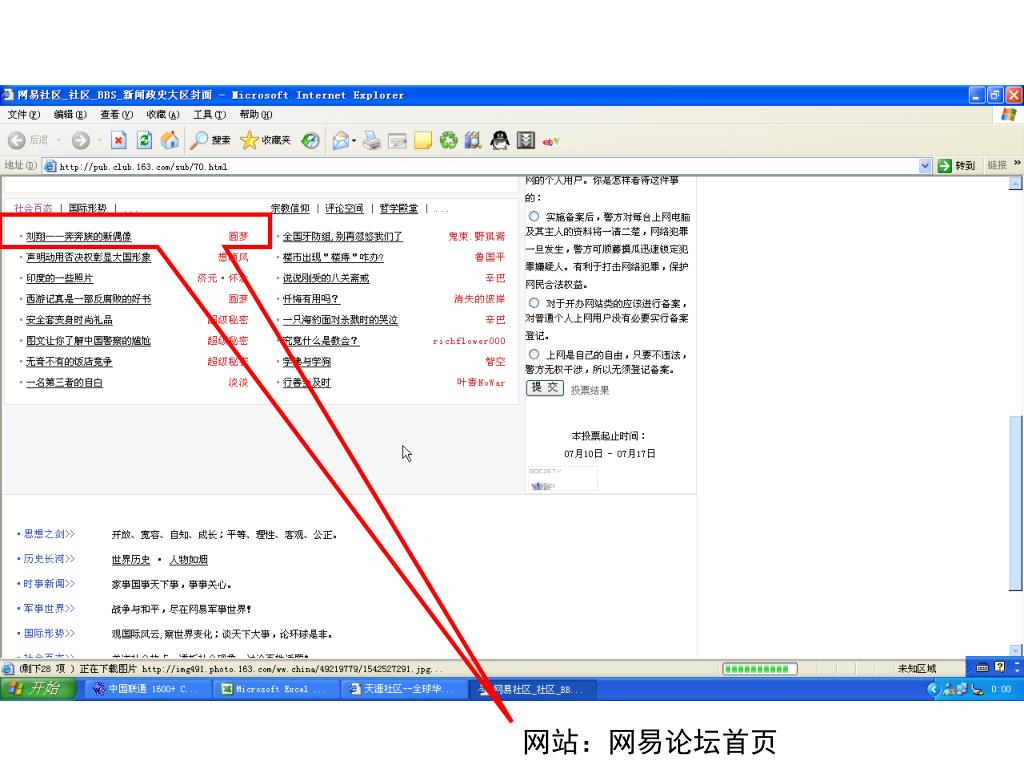Screen dimensions: 1024x768
Task: Launch the QQ penguin icon
Action: click(500, 140)
